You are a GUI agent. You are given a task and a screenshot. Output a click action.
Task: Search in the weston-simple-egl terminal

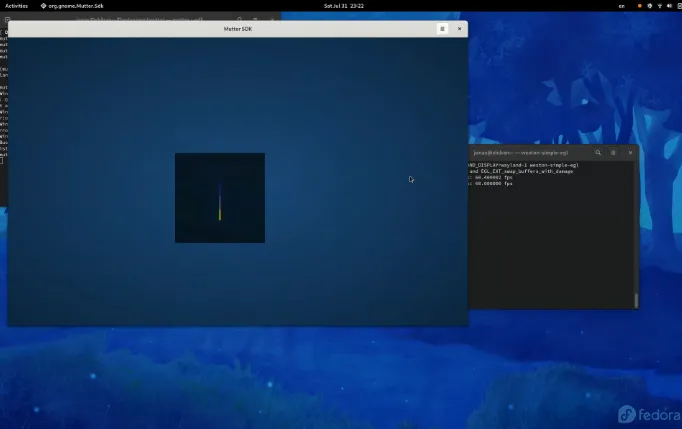(x=598, y=153)
